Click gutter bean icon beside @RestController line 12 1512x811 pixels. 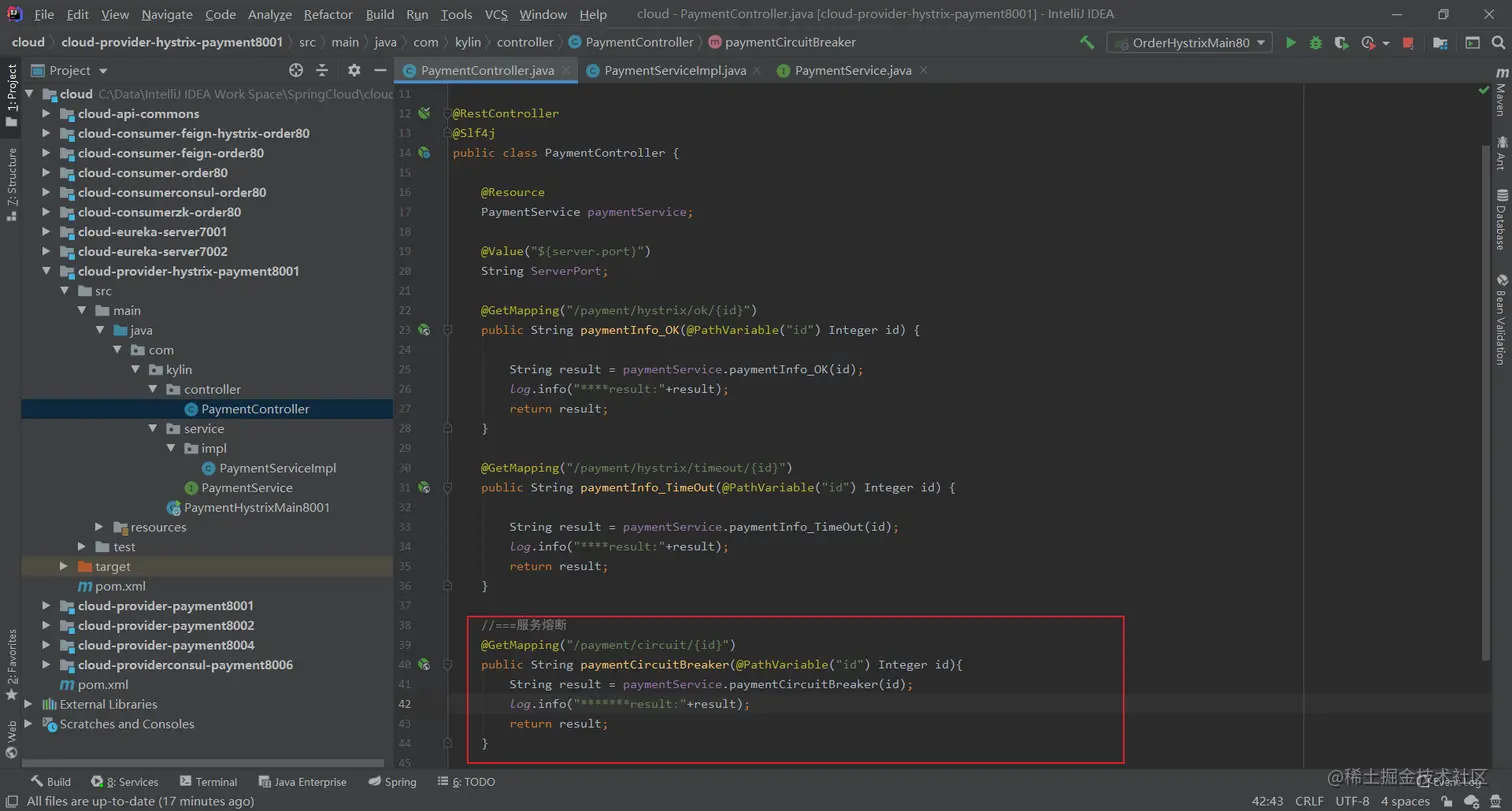click(424, 113)
